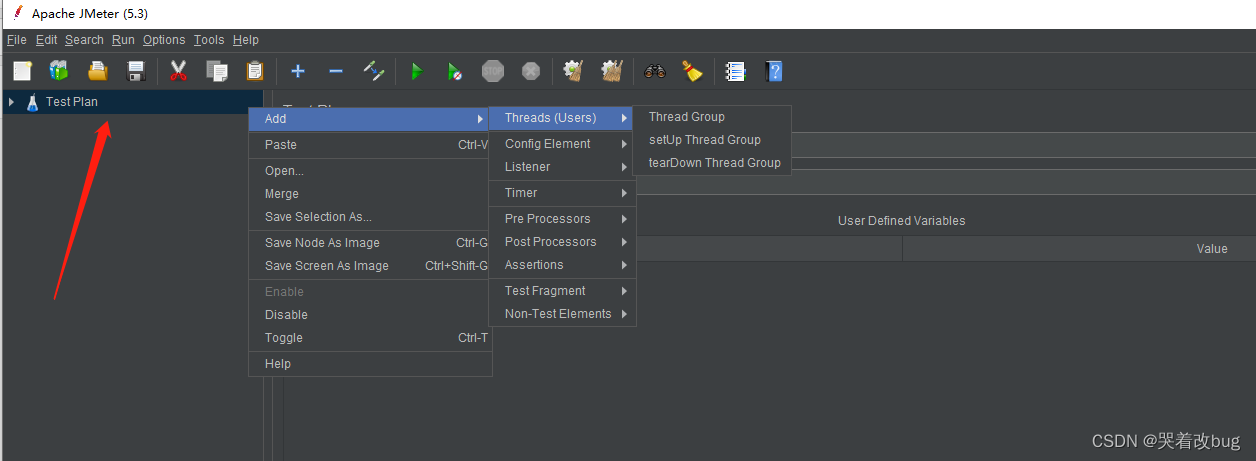This screenshot has height=461, width=1256.
Task: Click the Collapse All minus icon
Action: (336, 71)
